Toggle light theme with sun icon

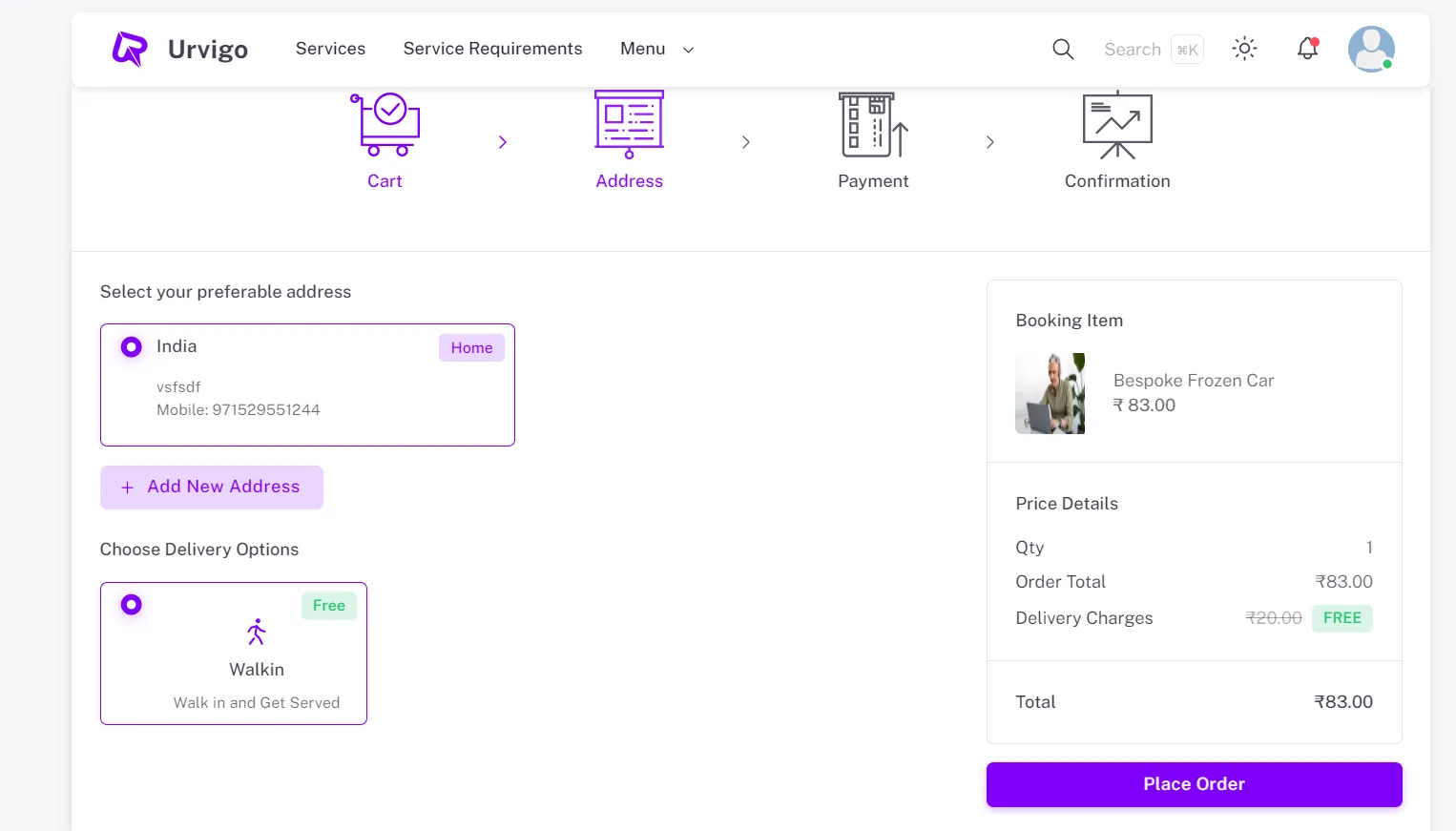coord(1244,49)
